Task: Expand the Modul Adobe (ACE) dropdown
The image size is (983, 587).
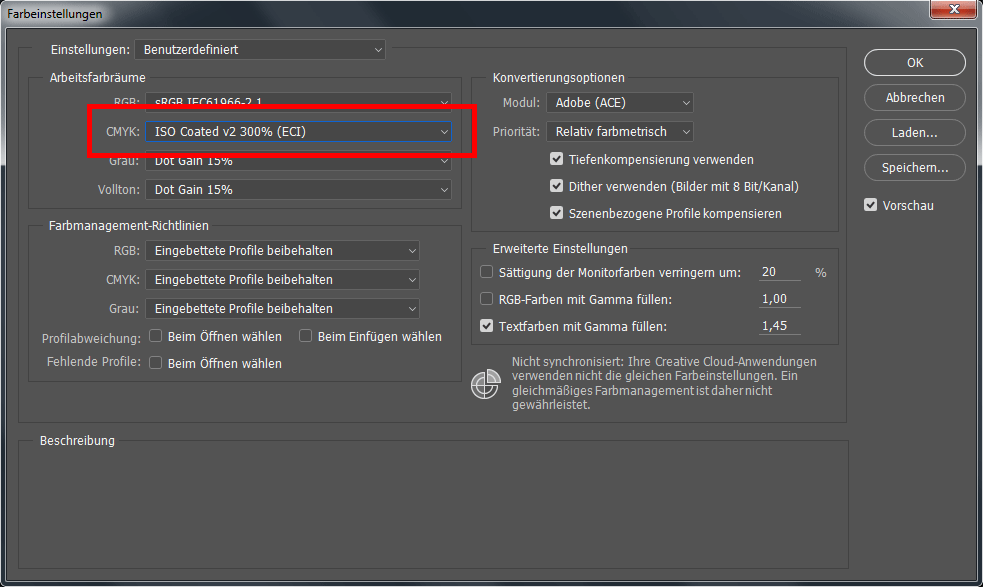Action: [x=619, y=102]
